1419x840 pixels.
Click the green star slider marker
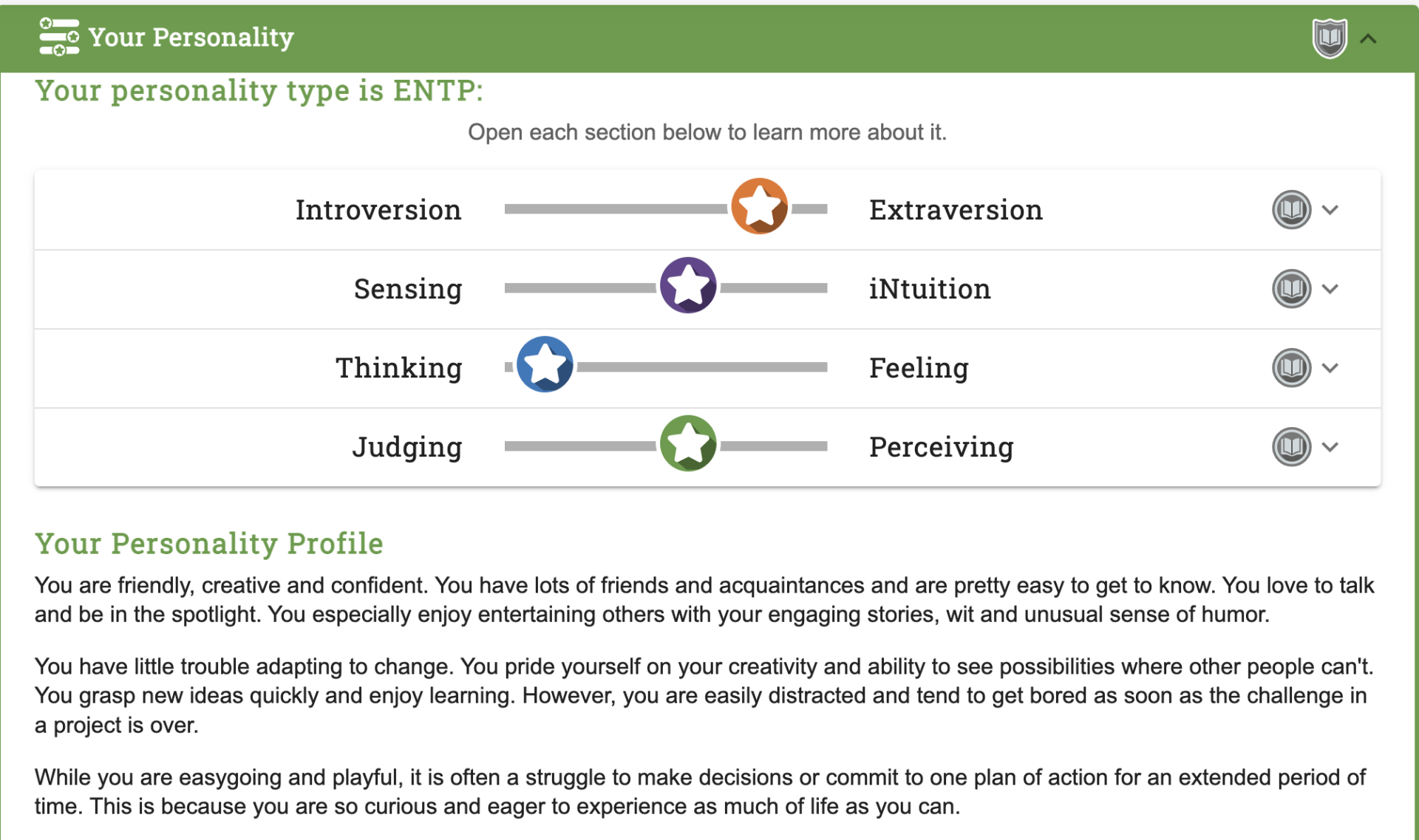(688, 443)
